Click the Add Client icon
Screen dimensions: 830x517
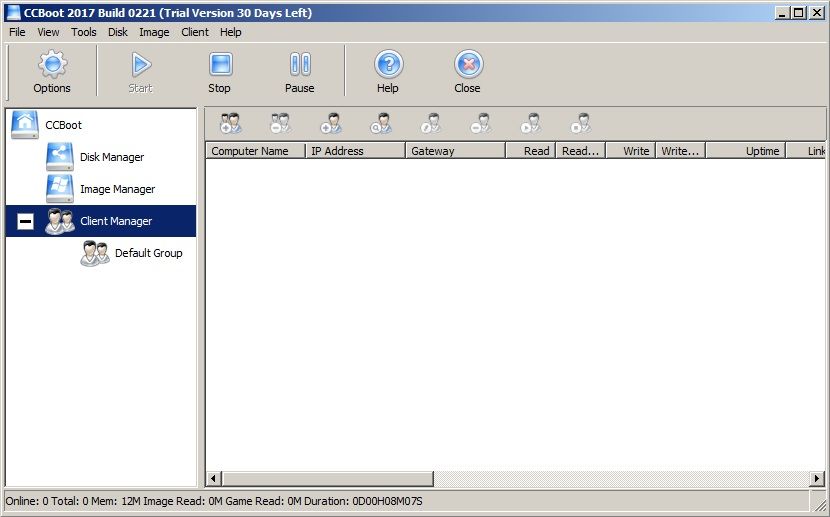(x=331, y=123)
